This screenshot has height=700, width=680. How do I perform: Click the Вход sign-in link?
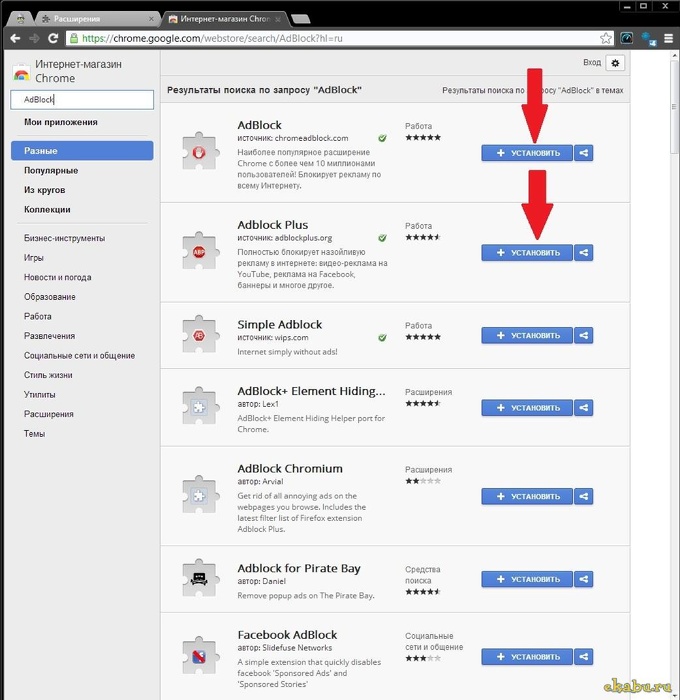(592, 62)
